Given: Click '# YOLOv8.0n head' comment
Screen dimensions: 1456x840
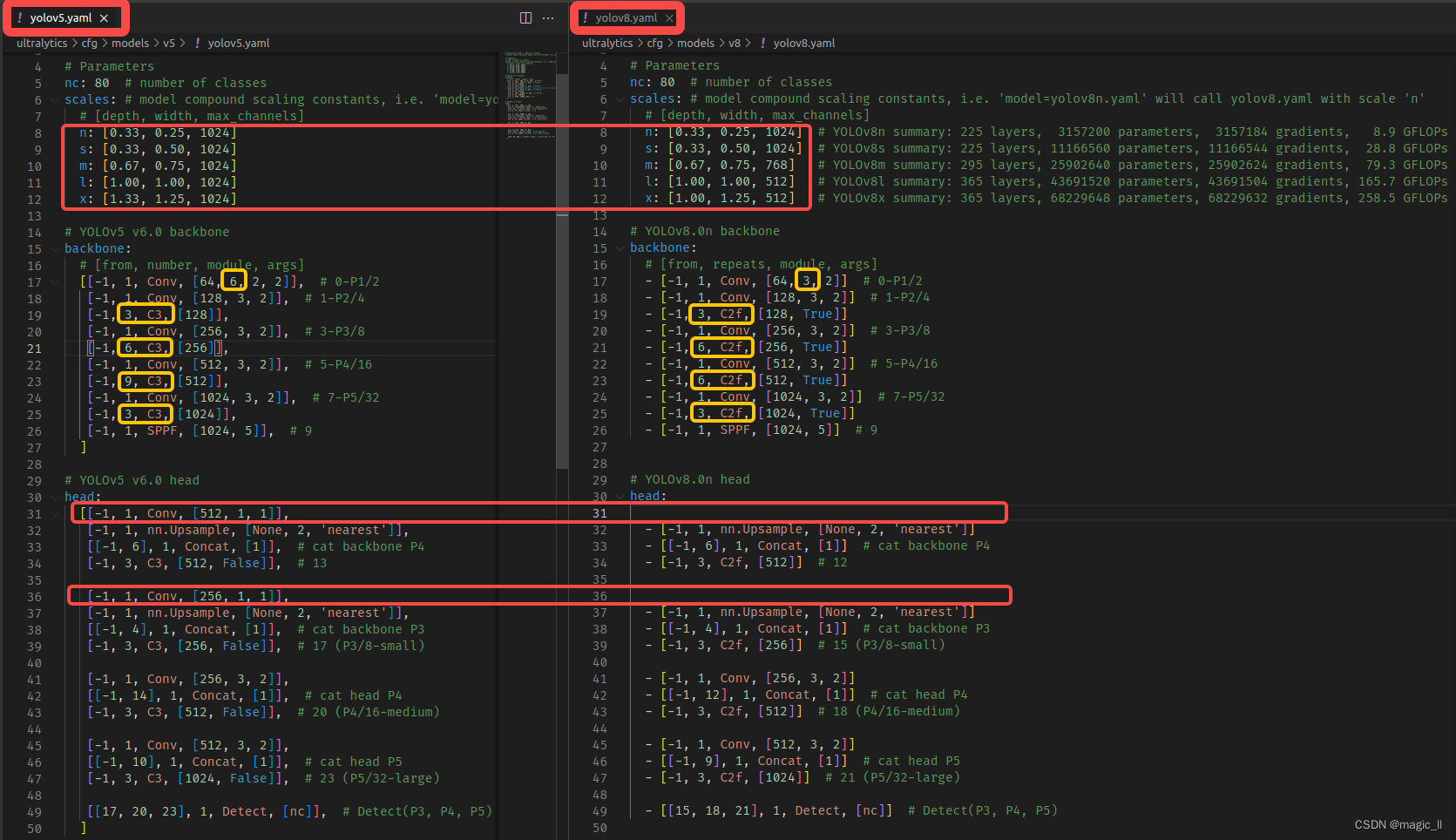Looking at the screenshot, I should pyautogui.click(x=689, y=479).
